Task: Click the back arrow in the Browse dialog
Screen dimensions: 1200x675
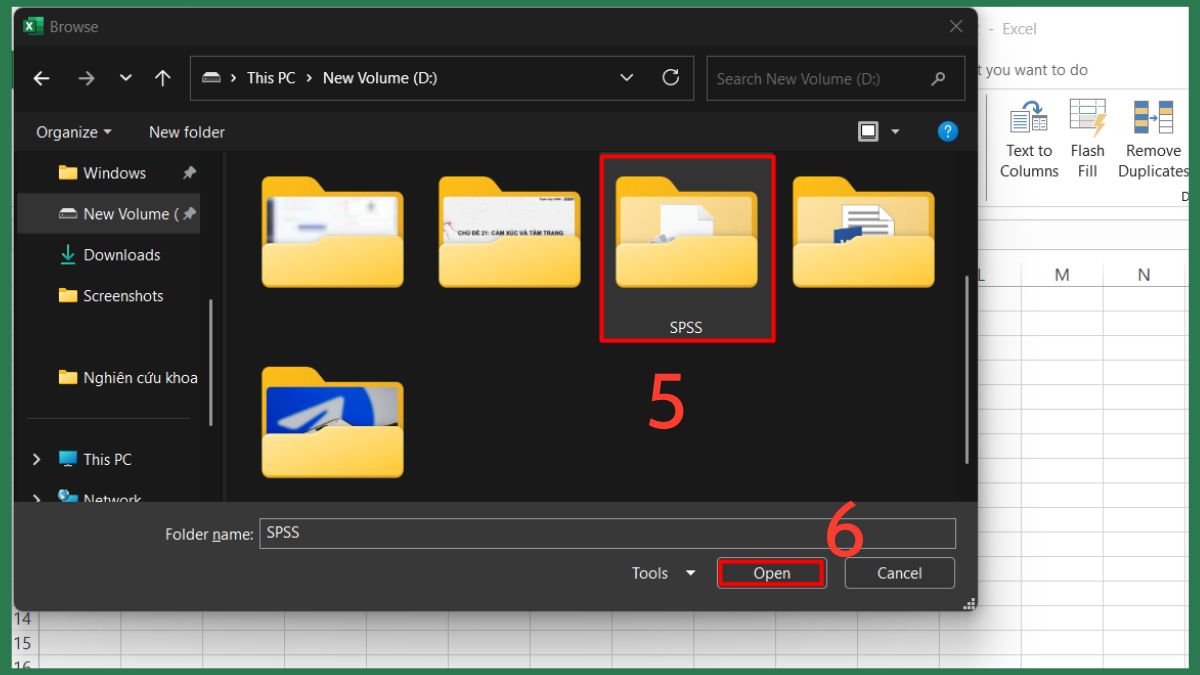Action: [41, 78]
